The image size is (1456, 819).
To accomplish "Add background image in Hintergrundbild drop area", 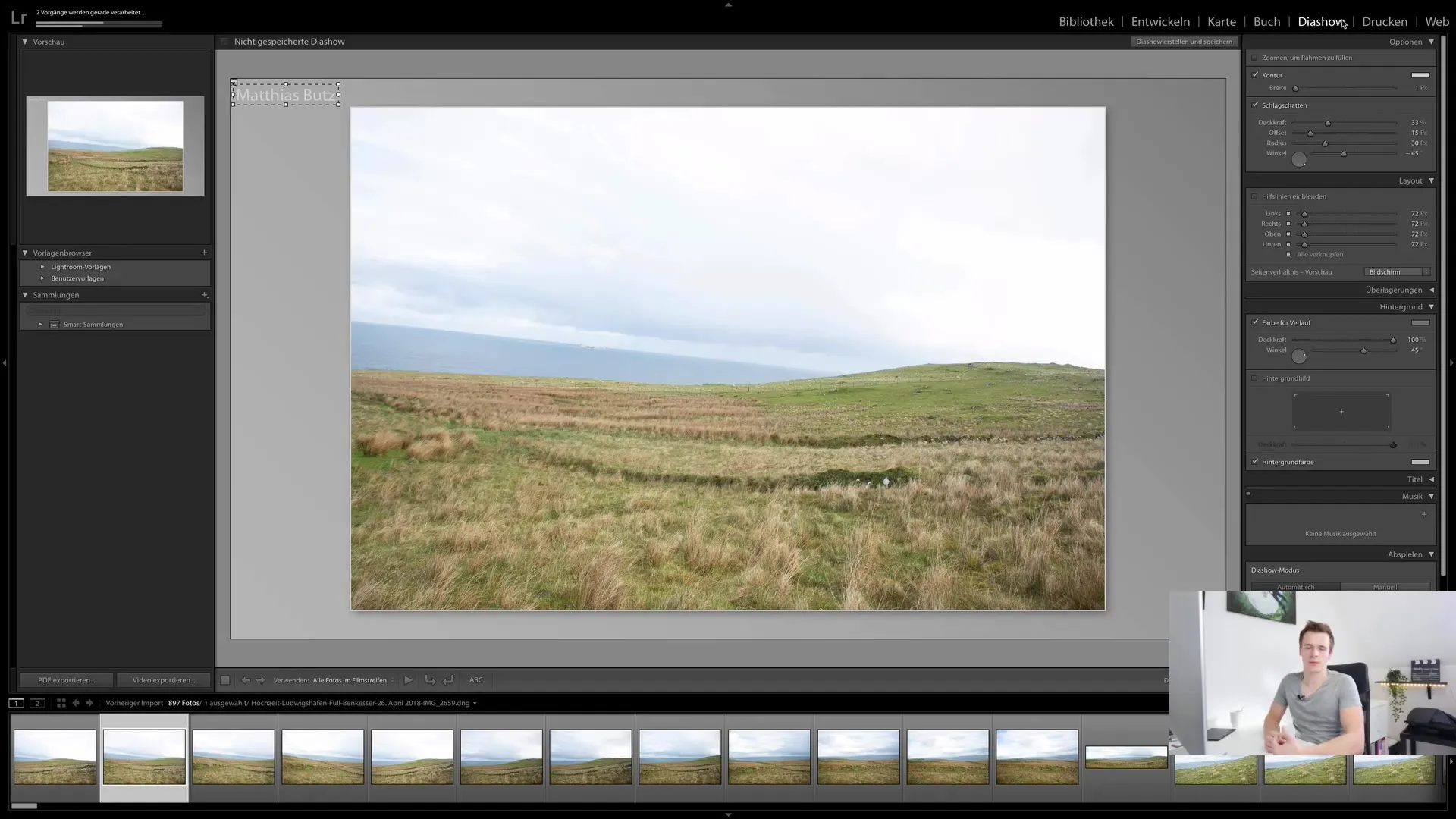I will click(1341, 412).
